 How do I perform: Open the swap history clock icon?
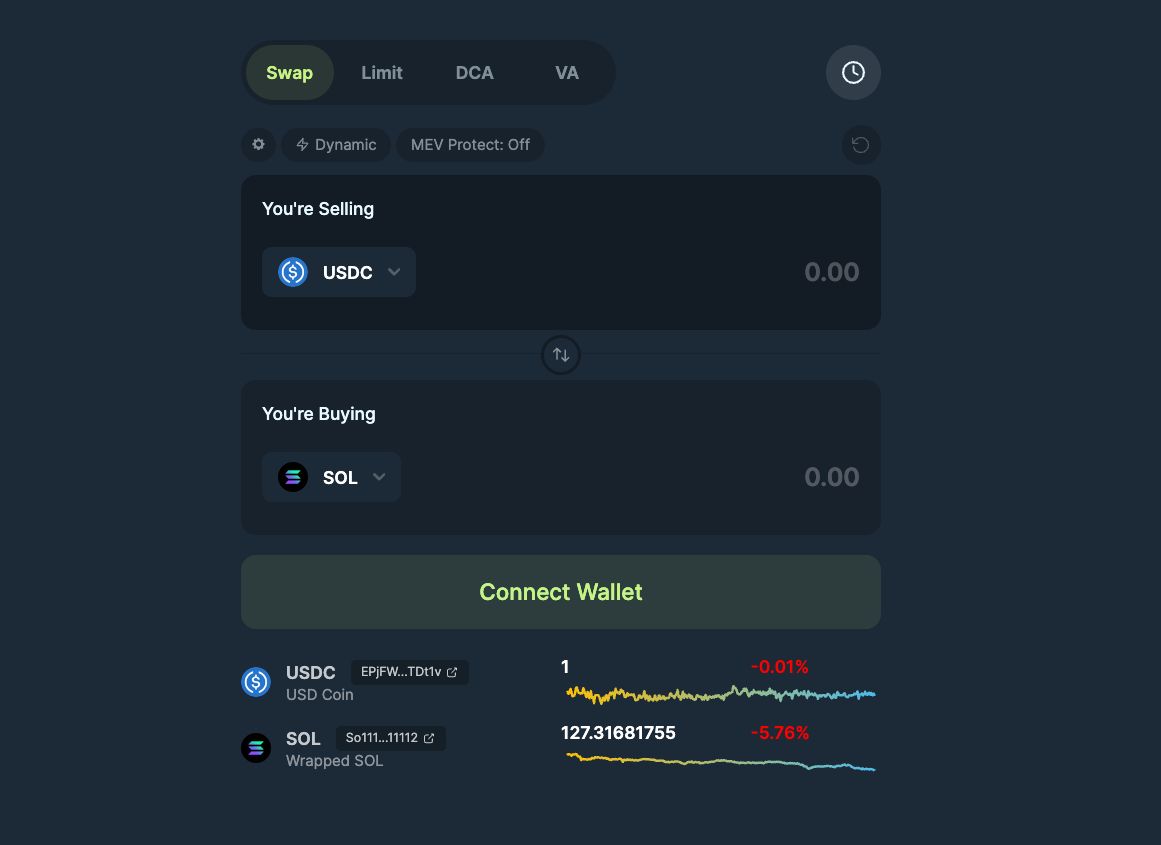pyautogui.click(x=853, y=73)
